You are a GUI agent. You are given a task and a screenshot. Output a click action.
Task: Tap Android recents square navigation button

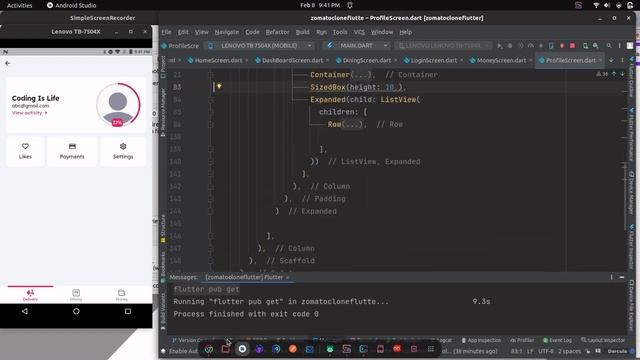point(128,311)
